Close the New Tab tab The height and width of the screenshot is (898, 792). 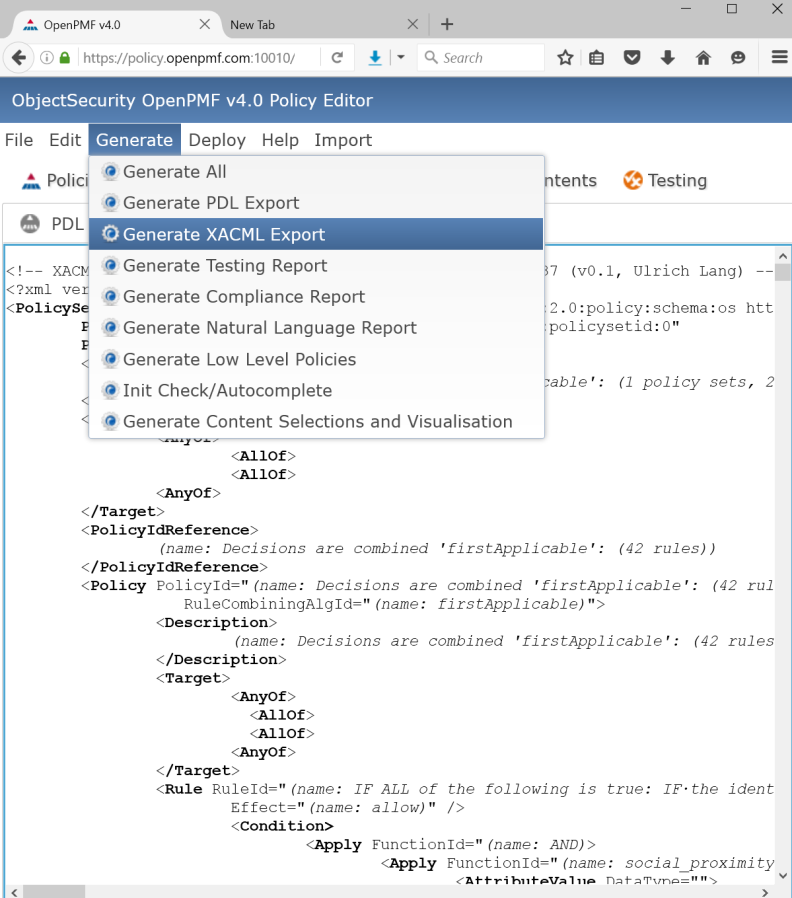coord(412,24)
